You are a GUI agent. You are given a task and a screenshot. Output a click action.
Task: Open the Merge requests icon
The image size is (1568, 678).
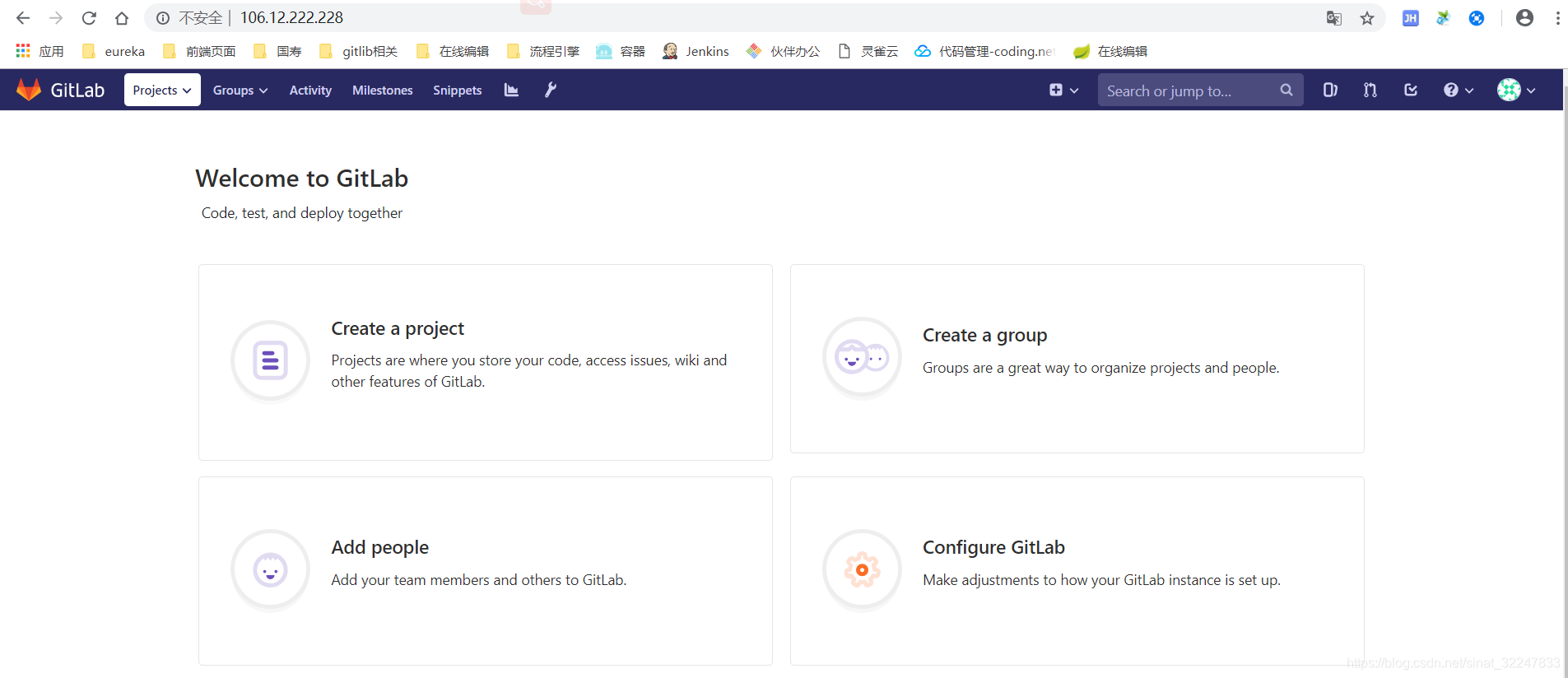click(x=1370, y=90)
